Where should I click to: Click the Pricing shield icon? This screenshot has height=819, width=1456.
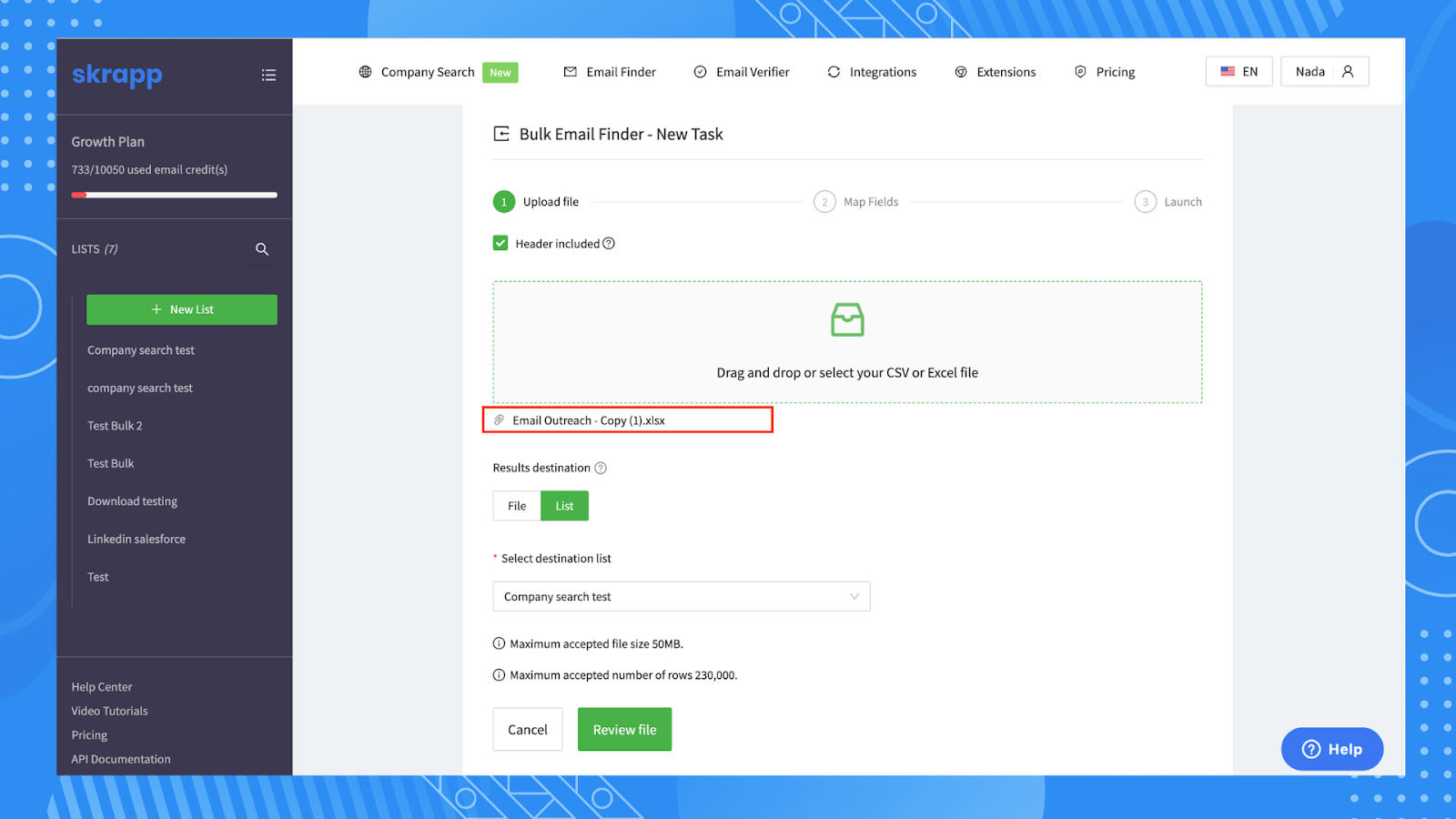point(1080,72)
